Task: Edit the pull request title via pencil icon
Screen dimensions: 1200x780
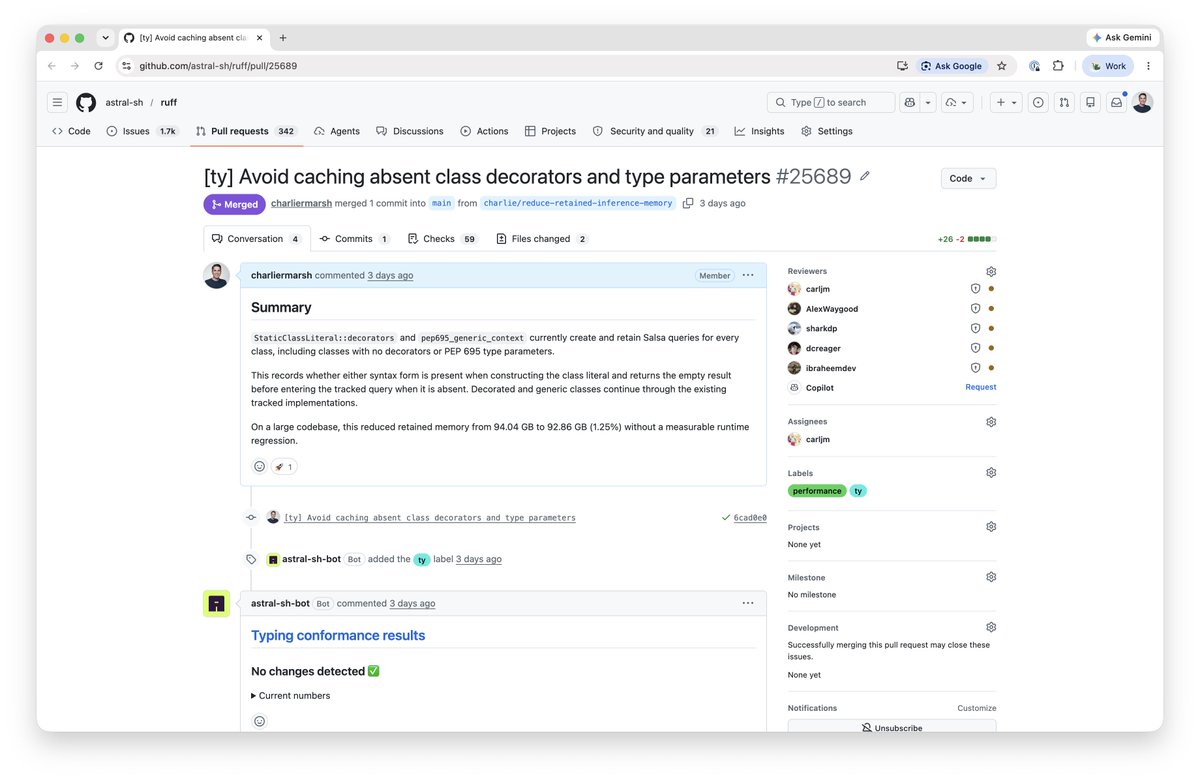Action: [x=865, y=176]
